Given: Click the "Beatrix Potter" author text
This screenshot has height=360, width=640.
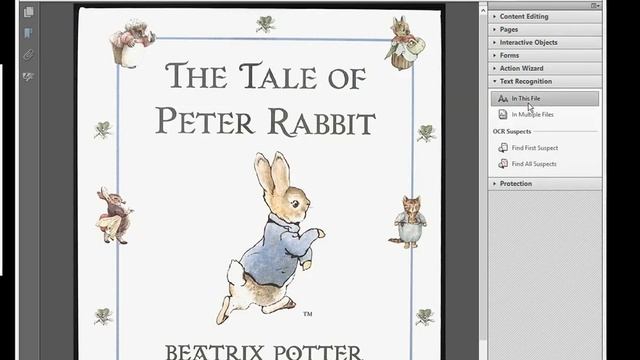Looking at the screenshot, I should click(264, 352).
